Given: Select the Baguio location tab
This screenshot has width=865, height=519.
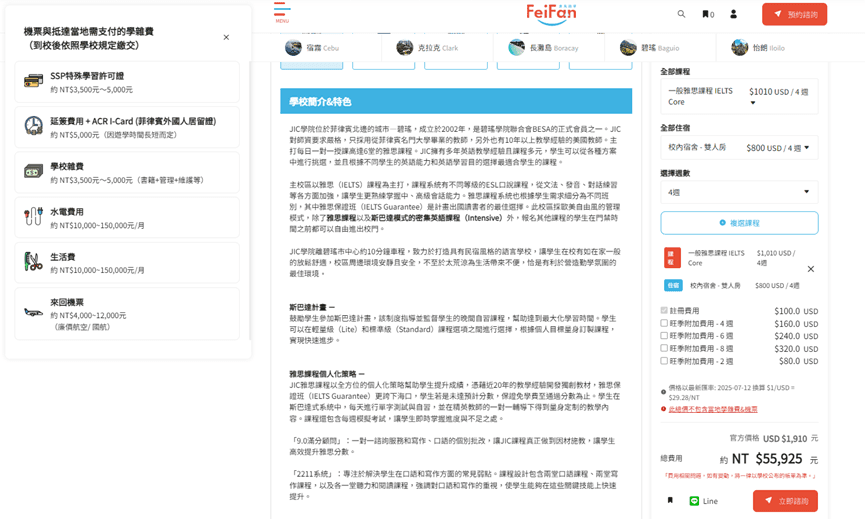Looking at the screenshot, I should click(x=646, y=48).
